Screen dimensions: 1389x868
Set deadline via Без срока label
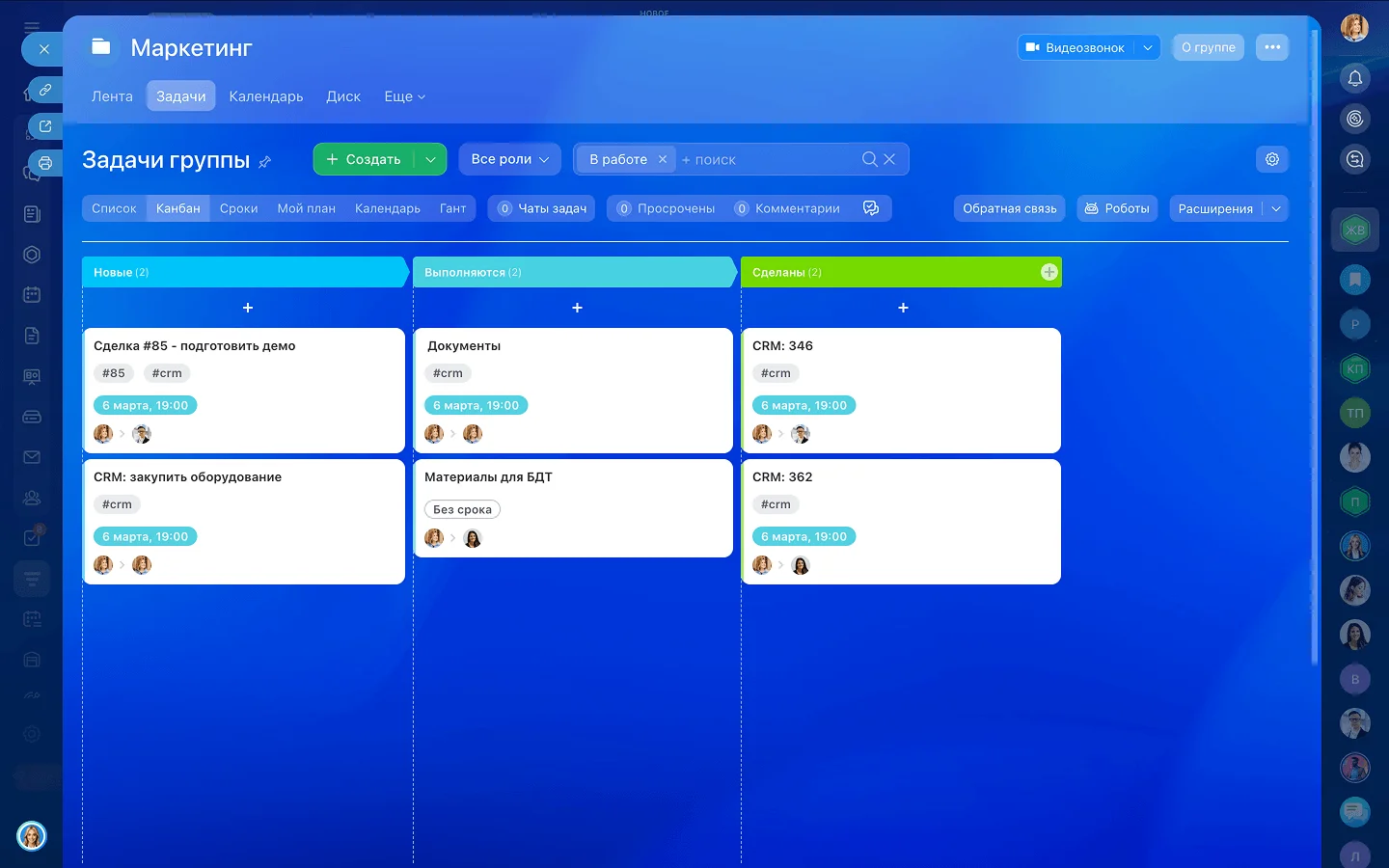pos(462,509)
